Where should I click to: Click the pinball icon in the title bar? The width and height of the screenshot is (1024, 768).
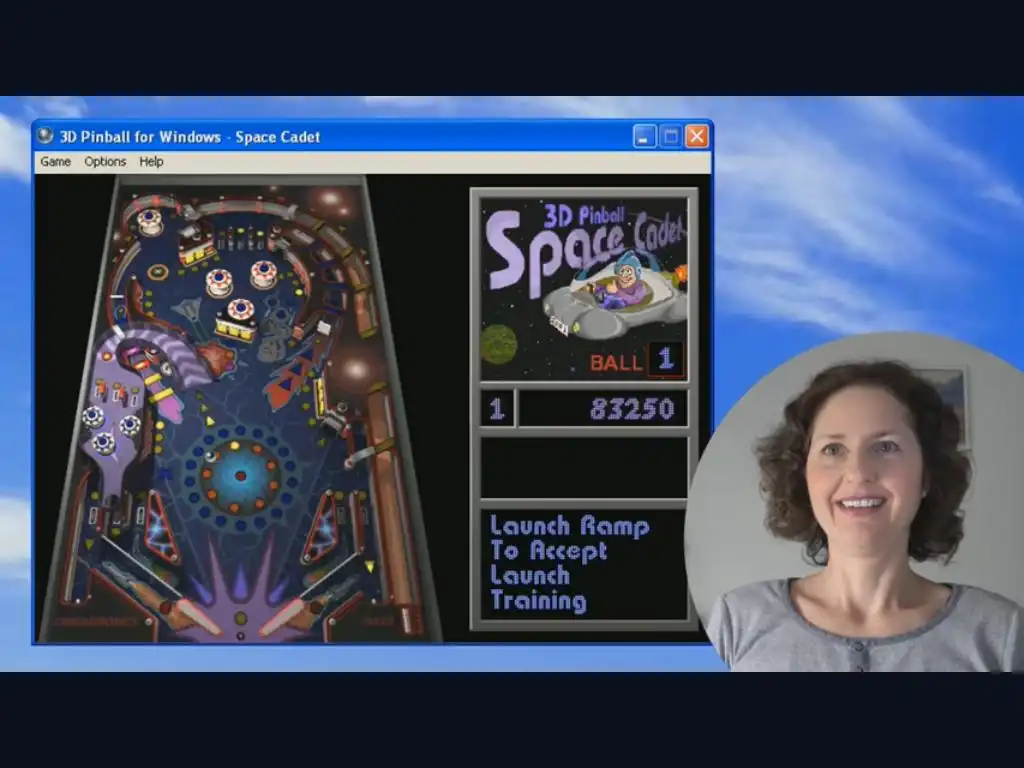(45, 135)
